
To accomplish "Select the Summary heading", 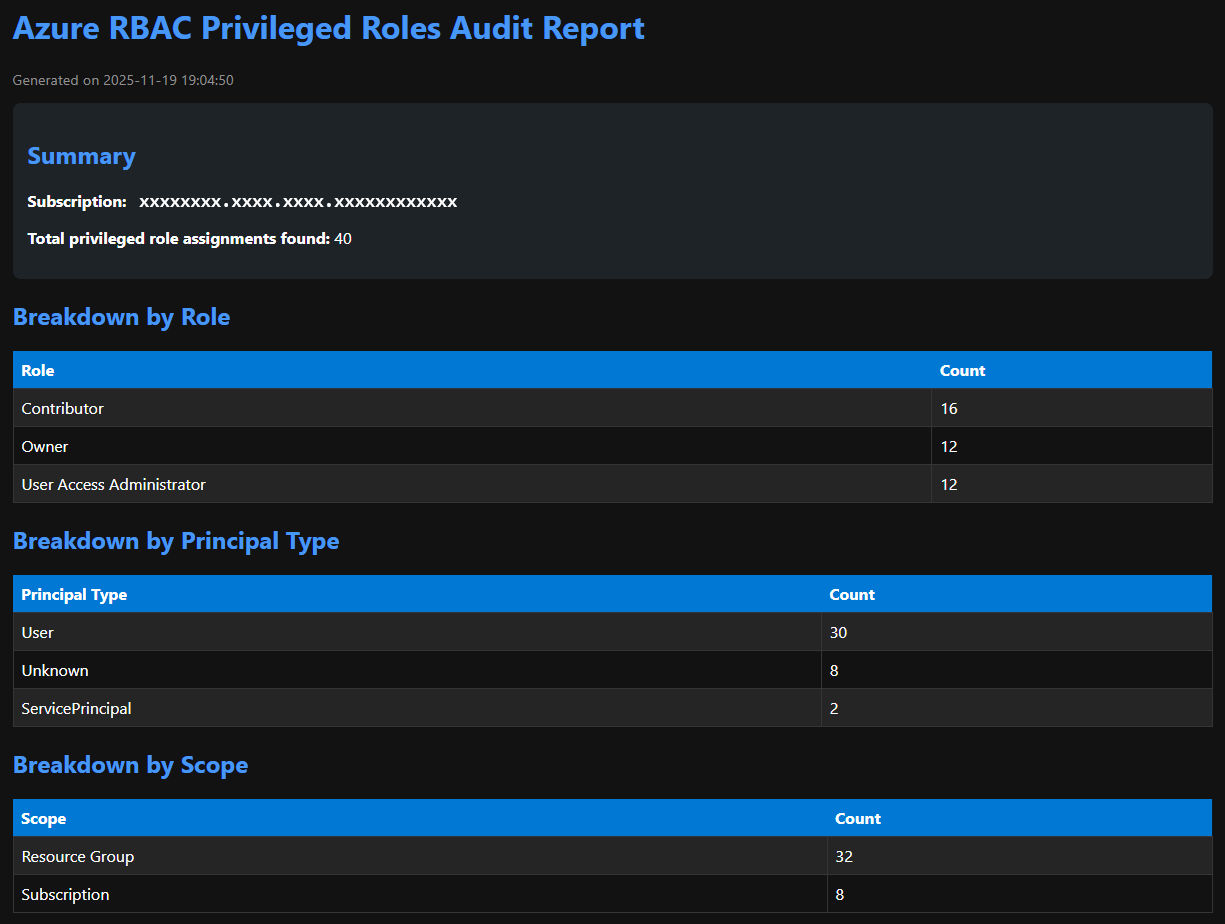I will tap(81, 156).
